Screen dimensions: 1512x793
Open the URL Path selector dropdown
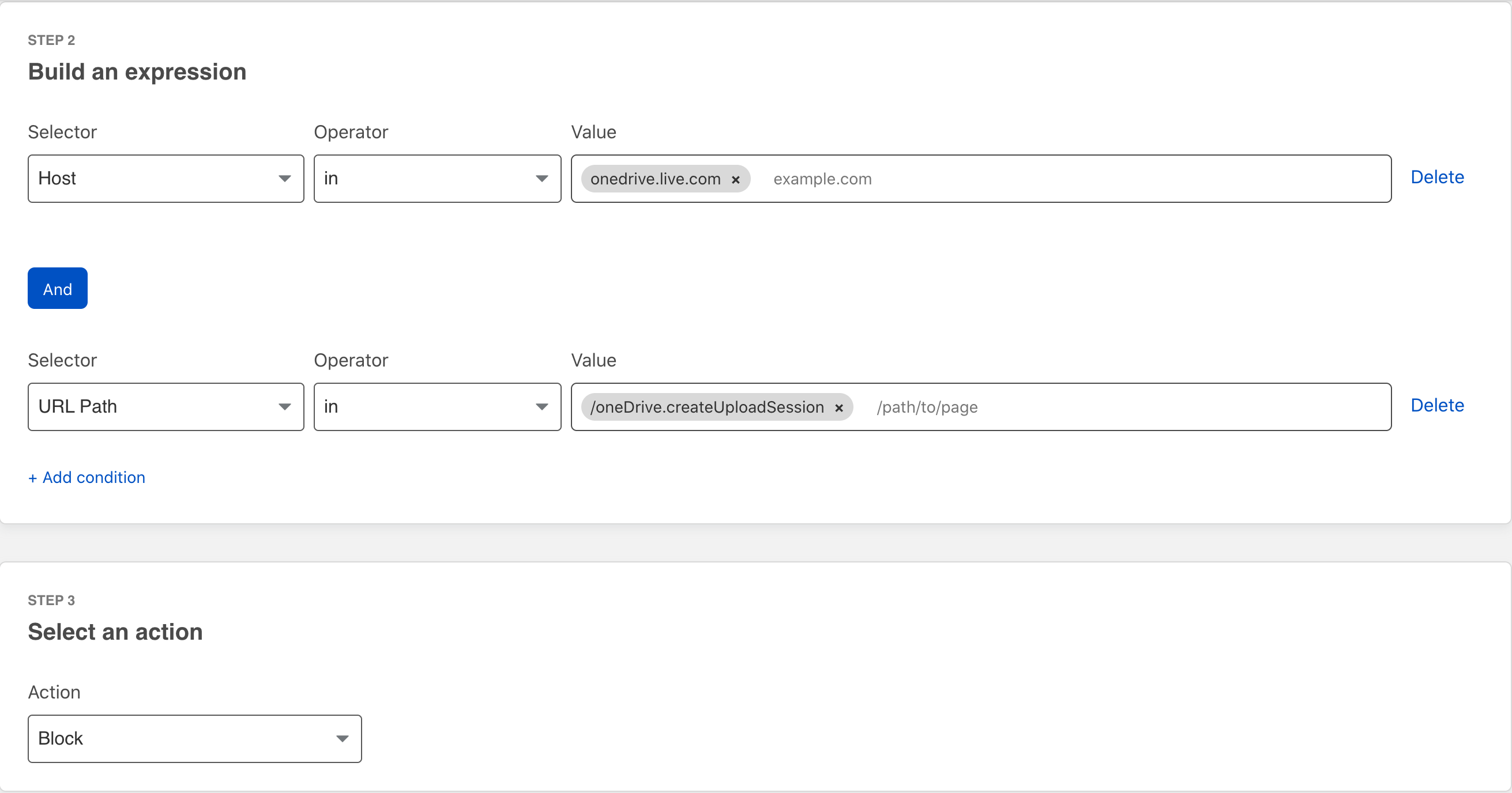(x=166, y=406)
